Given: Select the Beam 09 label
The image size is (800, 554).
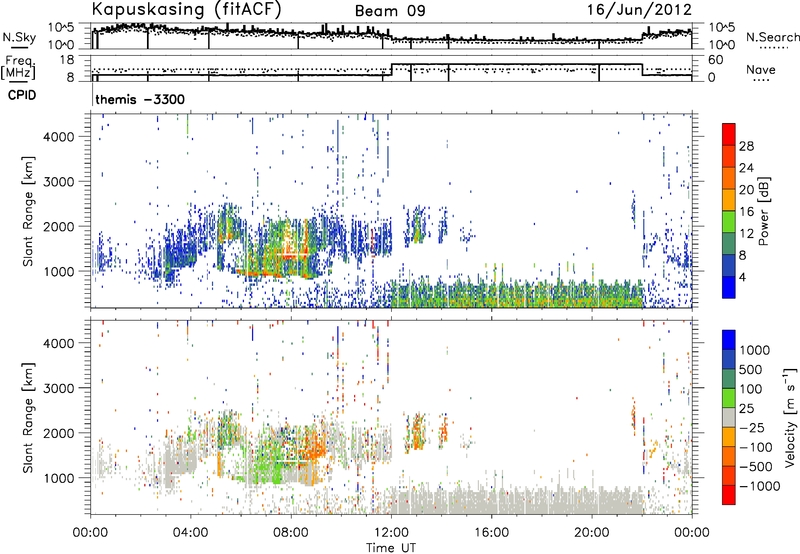Looking at the screenshot, I should point(390,11).
